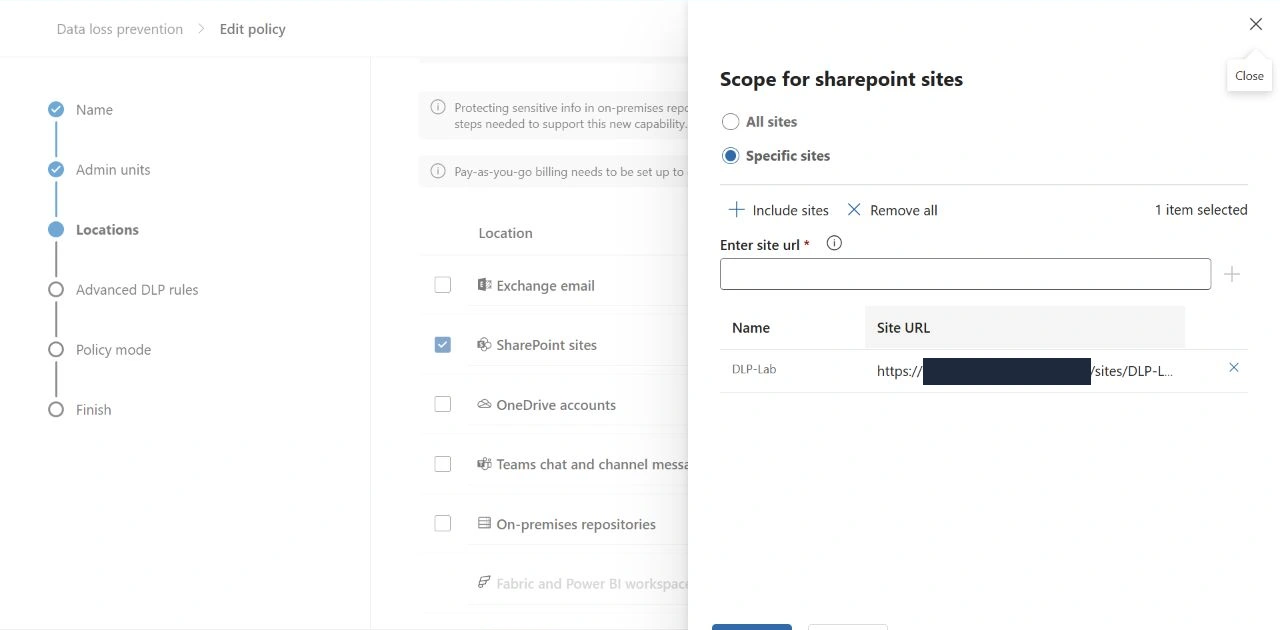Click the on-premises info notice icon
Screen dimensions: 1280x630
click(438, 107)
